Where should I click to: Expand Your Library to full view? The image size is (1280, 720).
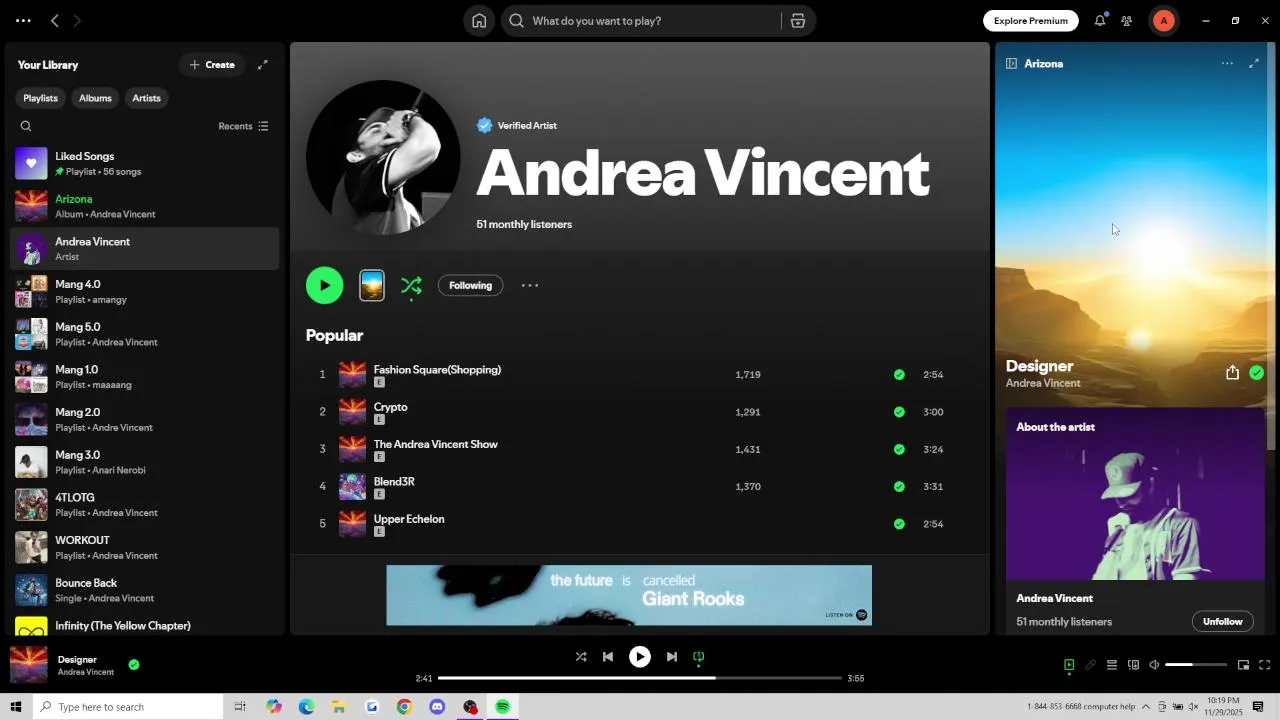click(263, 65)
